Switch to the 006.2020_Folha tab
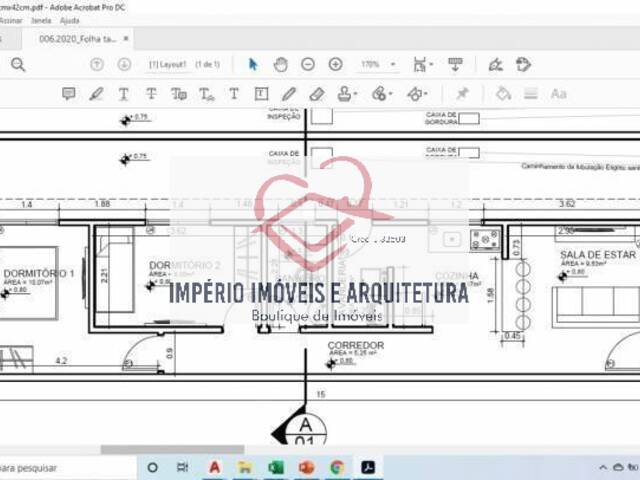 [x=78, y=39]
